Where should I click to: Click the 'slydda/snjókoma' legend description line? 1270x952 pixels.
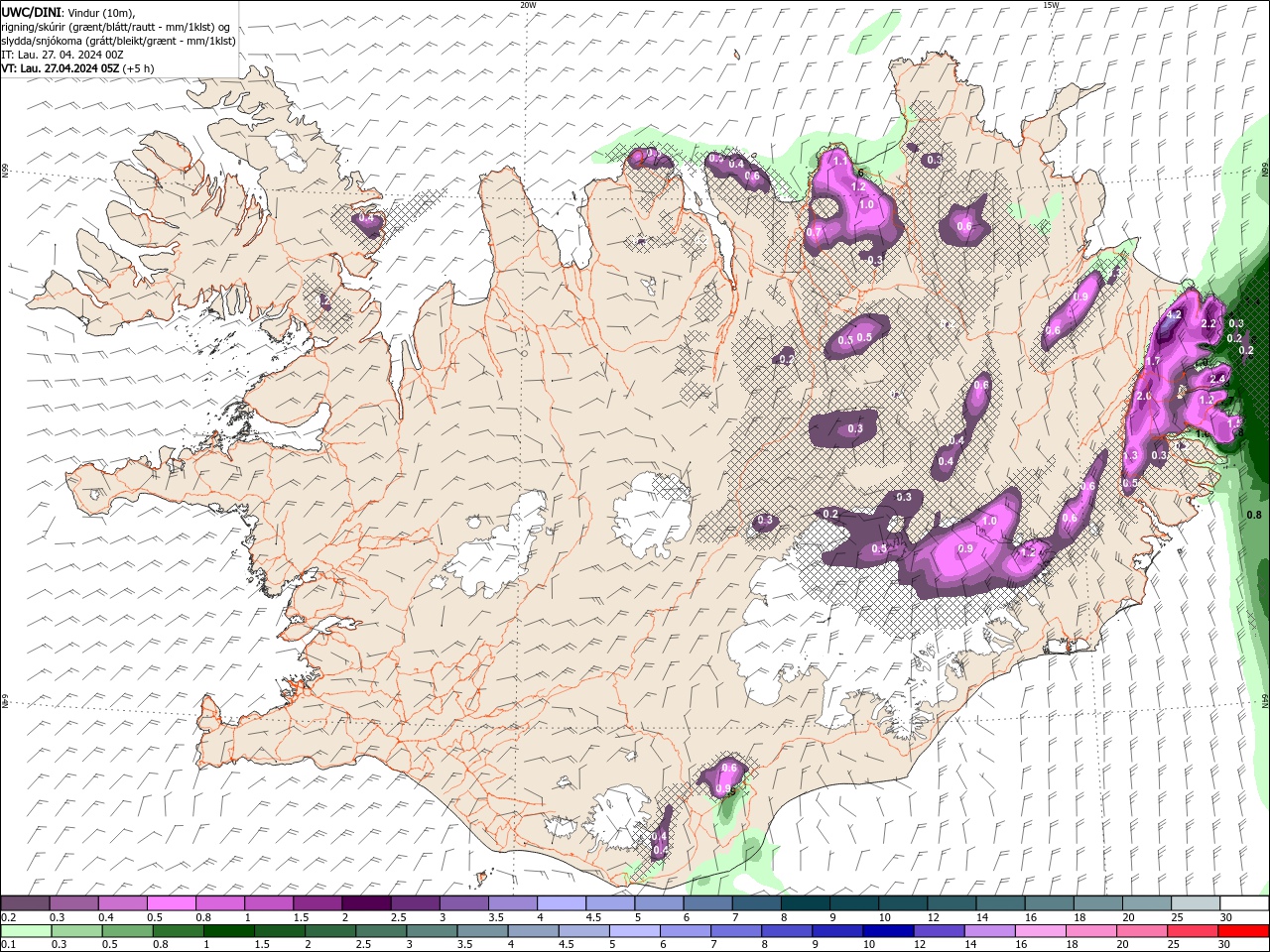click(x=118, y=41)
